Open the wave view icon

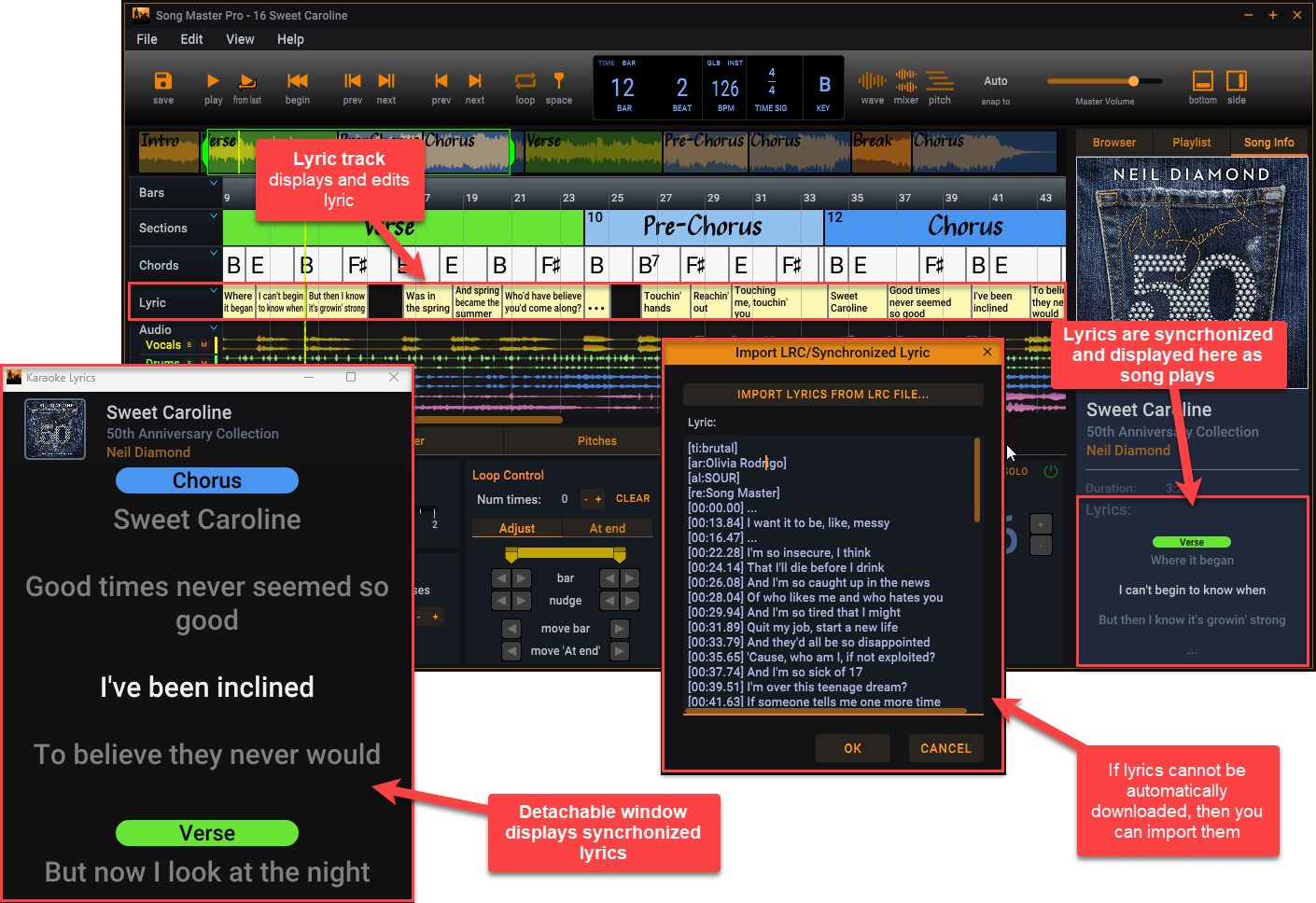pos(872,82)
